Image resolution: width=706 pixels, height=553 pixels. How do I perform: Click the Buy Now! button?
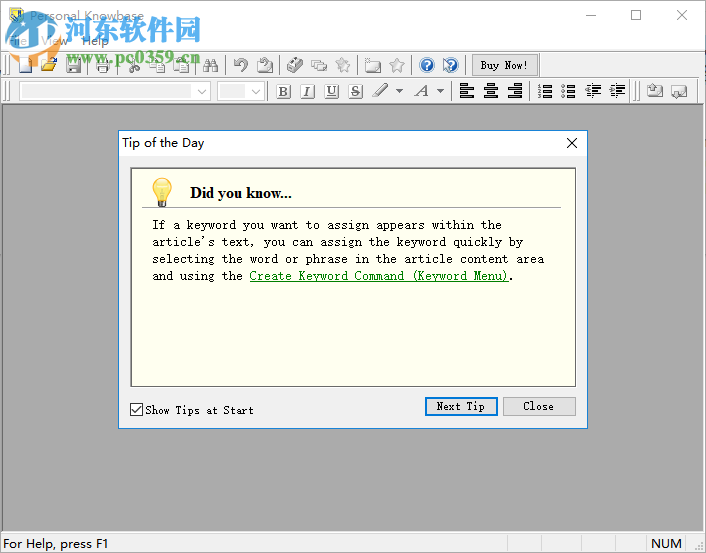(504, 66)
